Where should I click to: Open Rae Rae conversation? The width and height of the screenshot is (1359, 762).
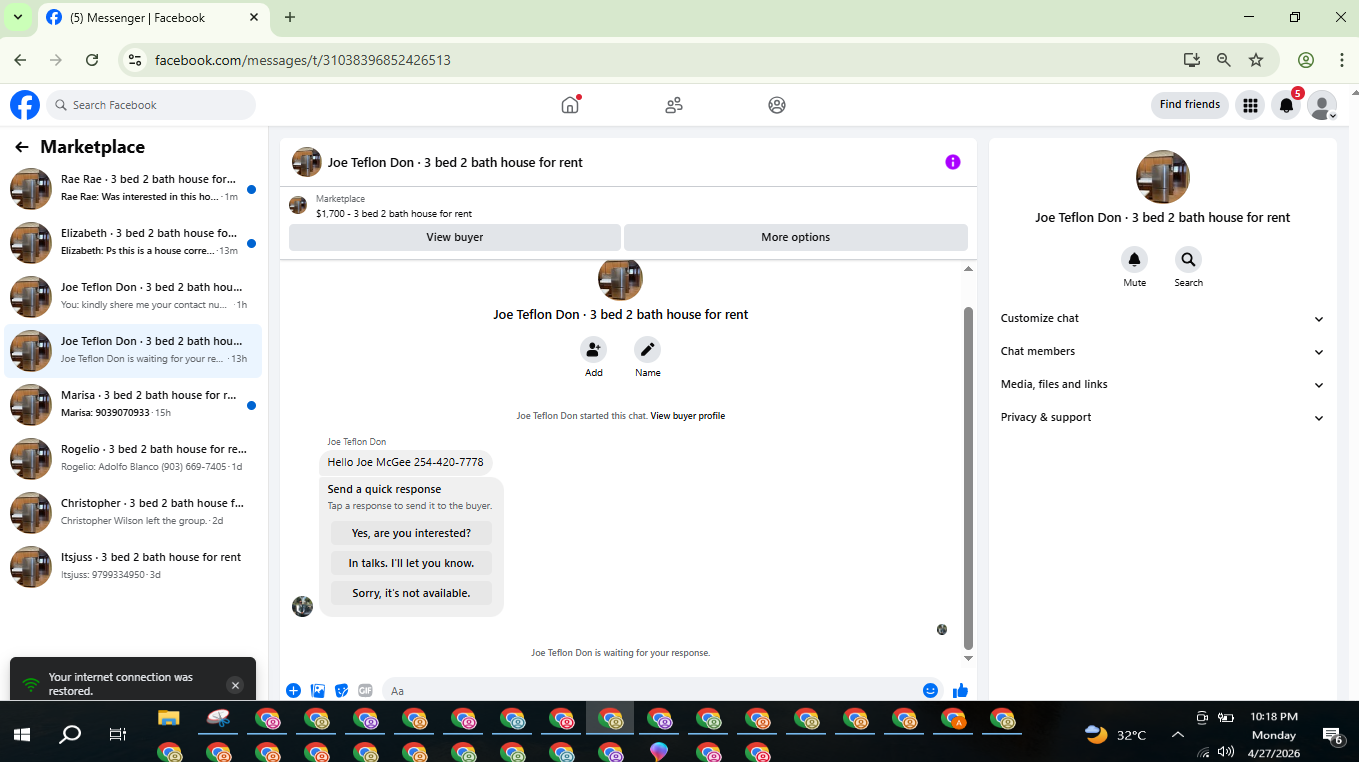[x=134, y=188]
